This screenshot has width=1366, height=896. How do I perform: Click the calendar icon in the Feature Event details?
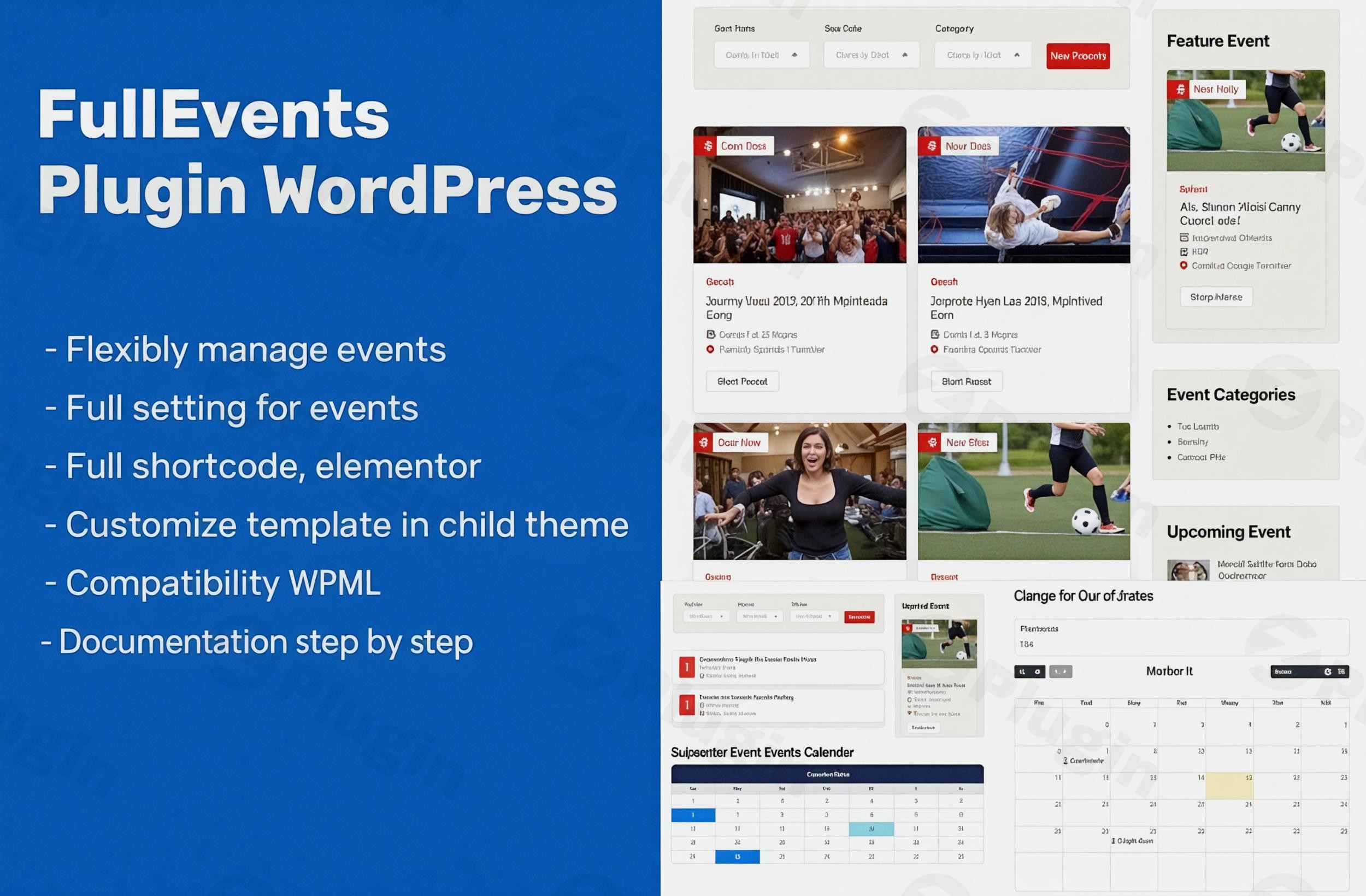point(1184,238)
